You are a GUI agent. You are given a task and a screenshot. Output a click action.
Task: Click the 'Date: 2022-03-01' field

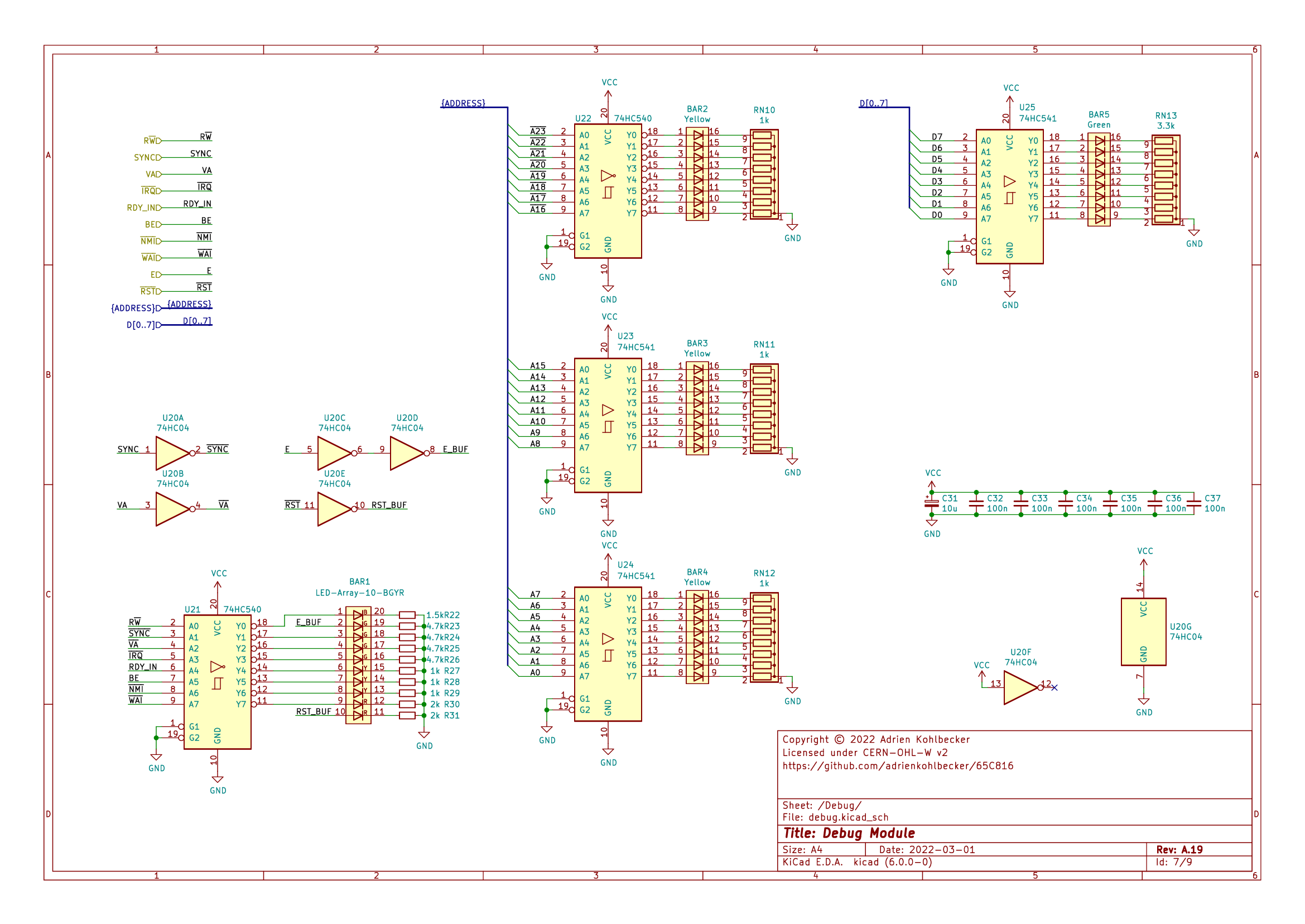click(x=927, y=849)
